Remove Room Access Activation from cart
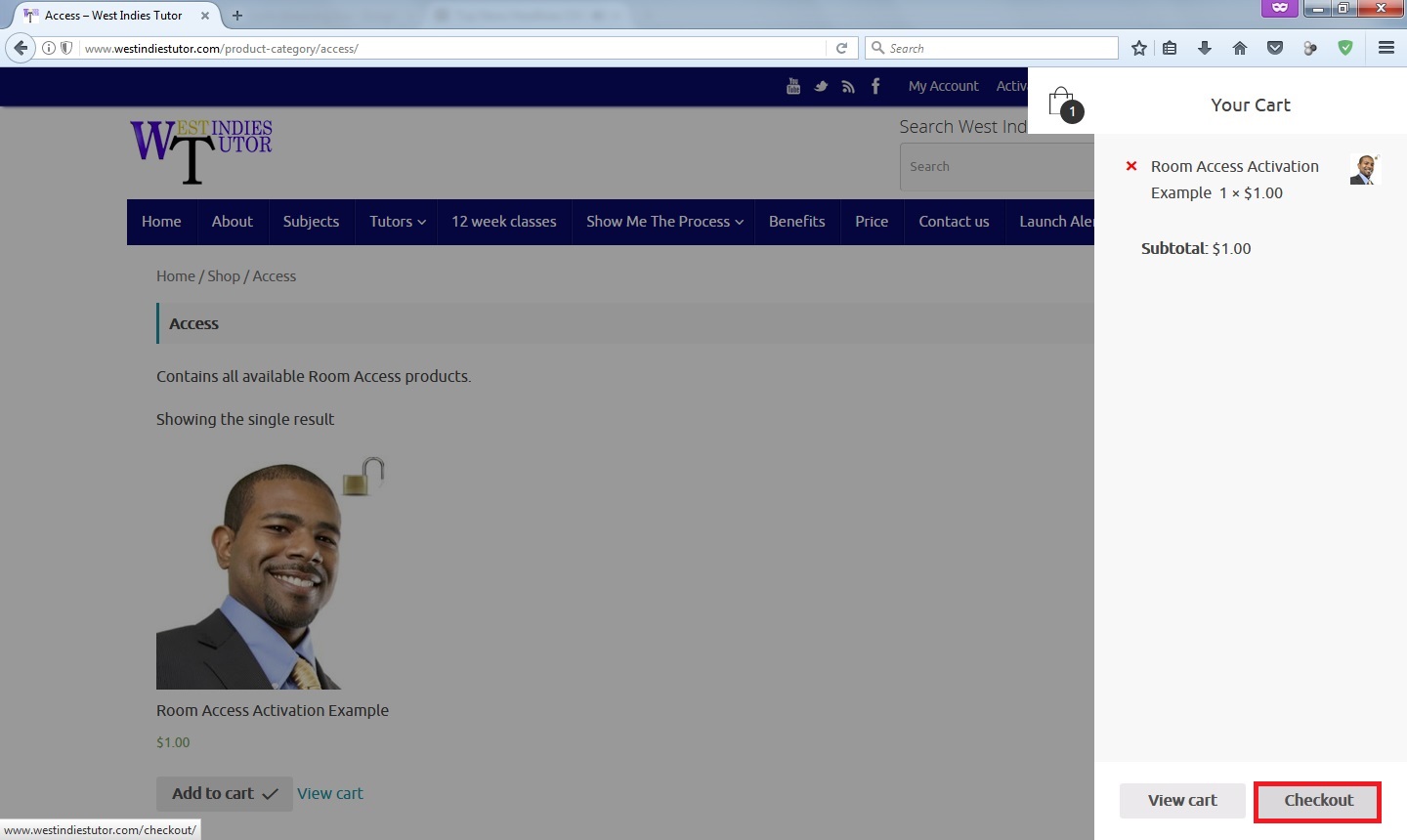Screen dimensions: 1407x840 [x=1131, y=166]
